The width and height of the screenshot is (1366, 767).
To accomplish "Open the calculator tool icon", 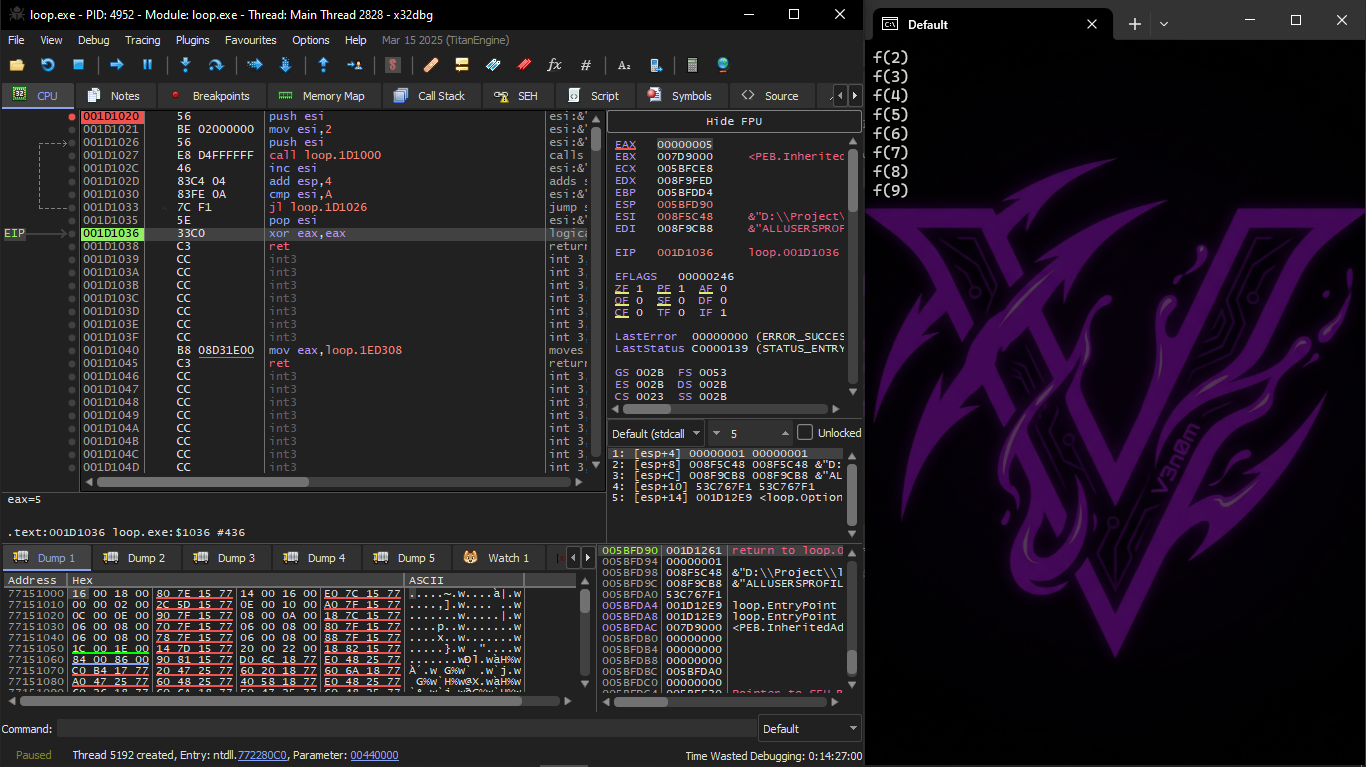I will click(692, 65).
